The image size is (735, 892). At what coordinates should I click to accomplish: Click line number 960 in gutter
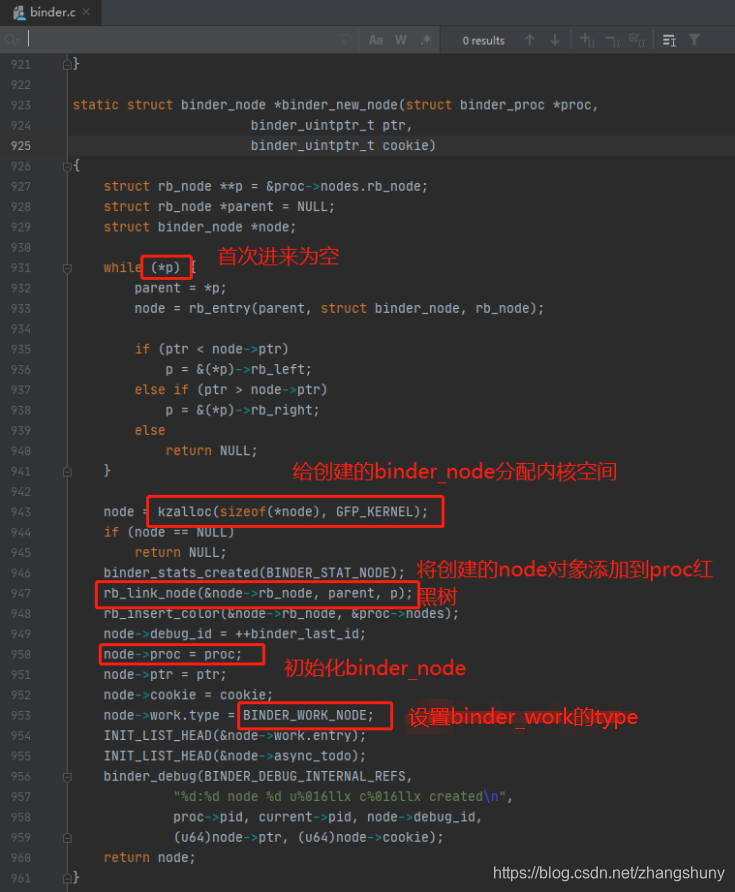20,858
